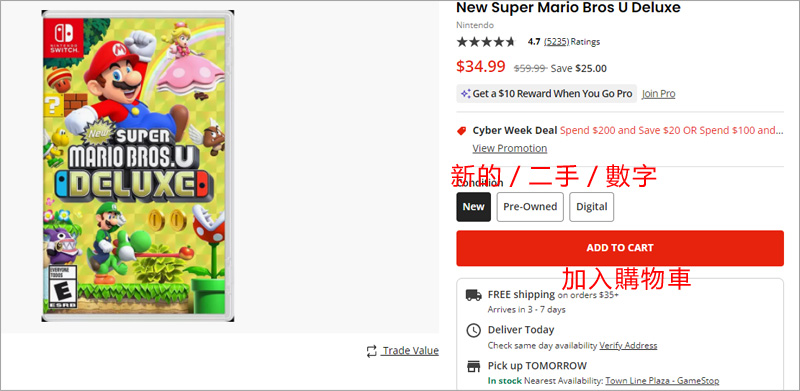This screenshot has width=800, height=391.
Task: Open the 5235 ratings count link
Action: click(x=556, y=42)
